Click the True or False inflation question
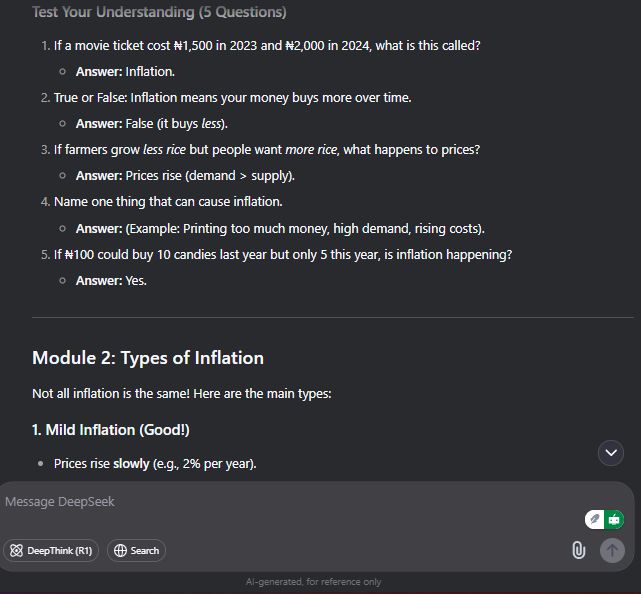This screenshot has width=641, height=594. point(233,98)
